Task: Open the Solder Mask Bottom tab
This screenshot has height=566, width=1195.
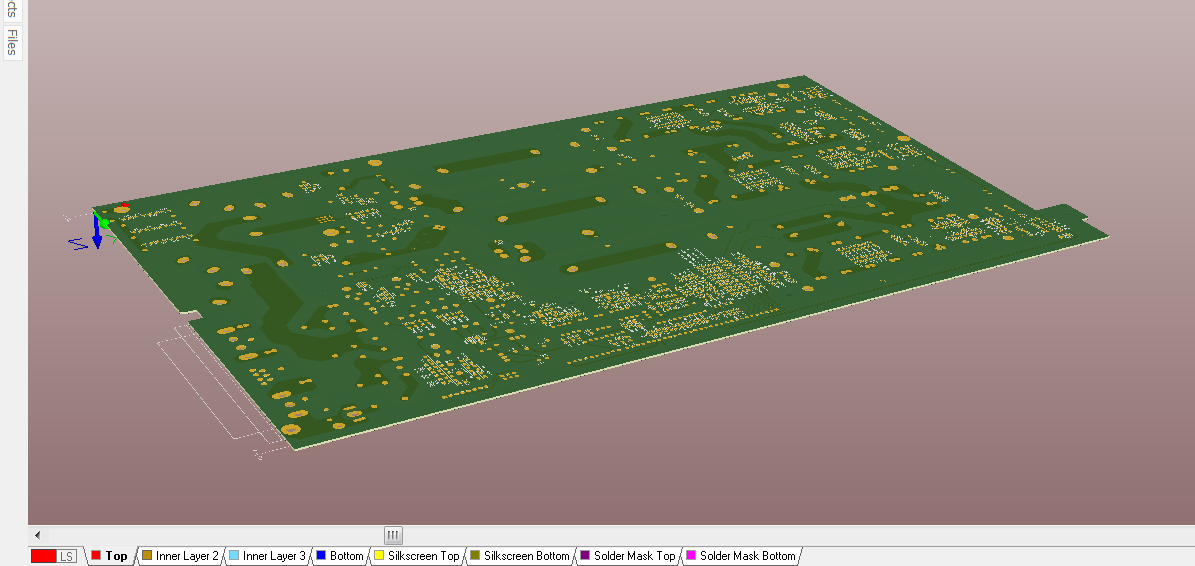Action: (x=747, y=556)
